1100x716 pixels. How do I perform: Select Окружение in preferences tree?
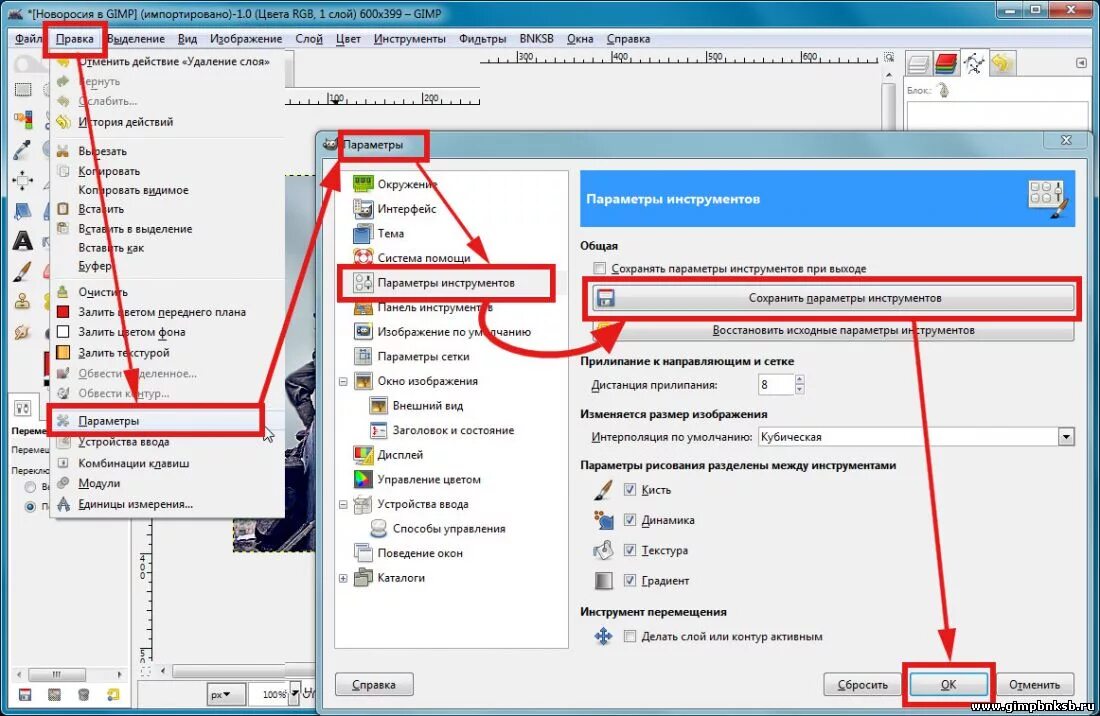pyautogui.click(x=407, y=184)
